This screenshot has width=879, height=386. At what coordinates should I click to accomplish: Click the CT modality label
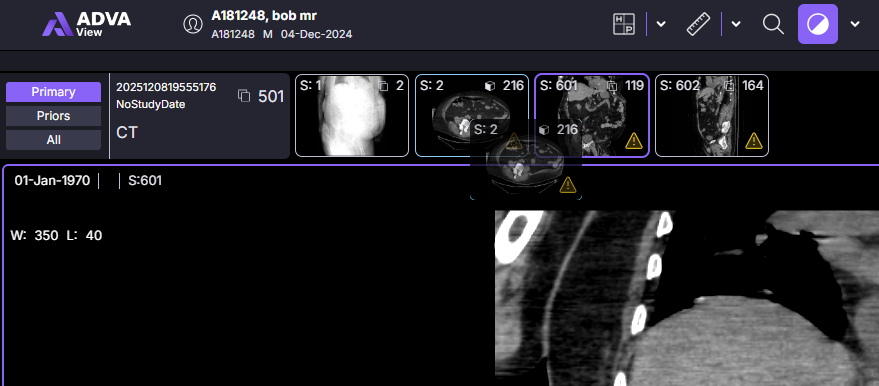[x=127, y=133]
